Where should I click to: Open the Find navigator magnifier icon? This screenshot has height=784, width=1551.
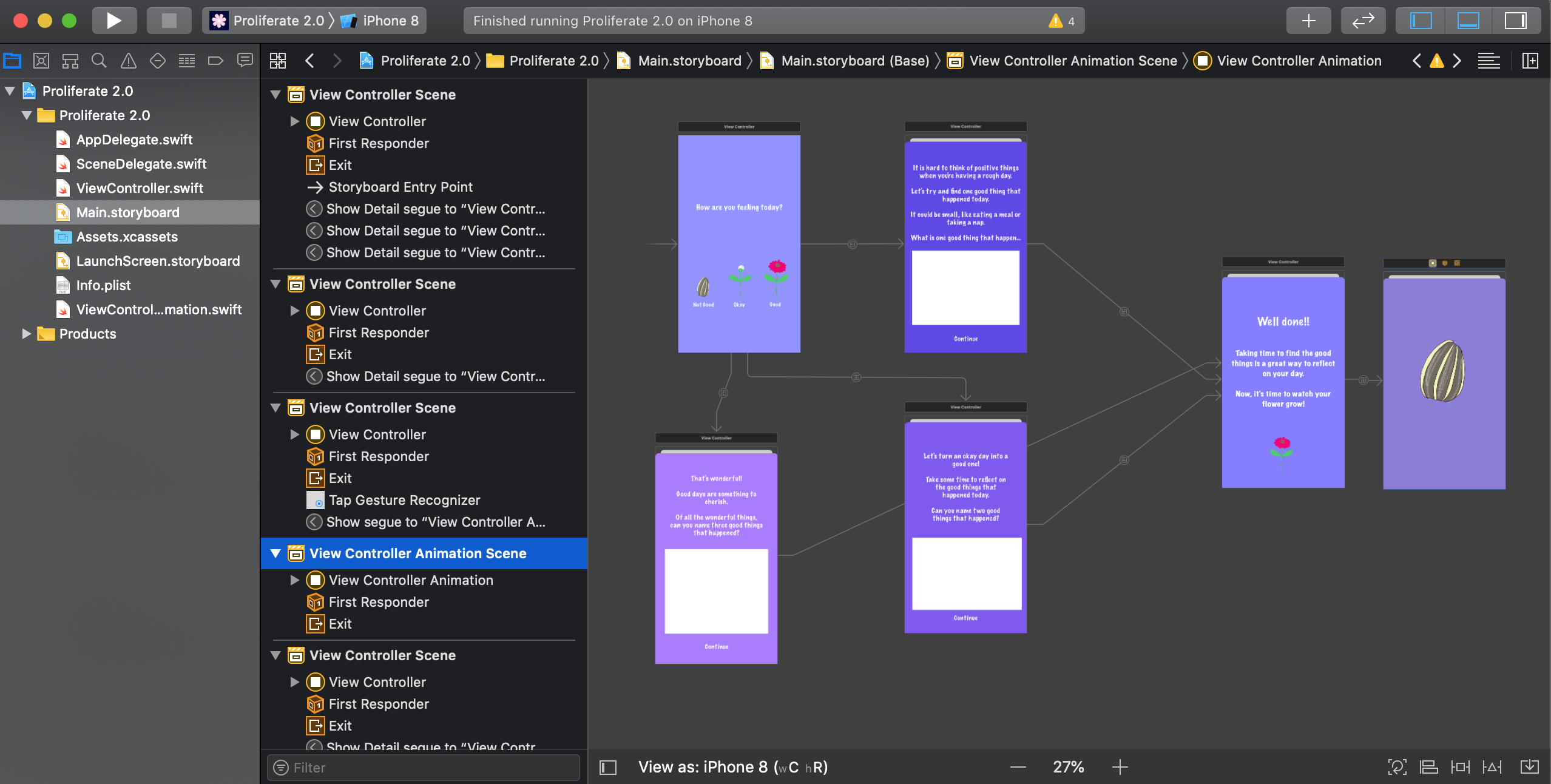click(x=99, y=61)
